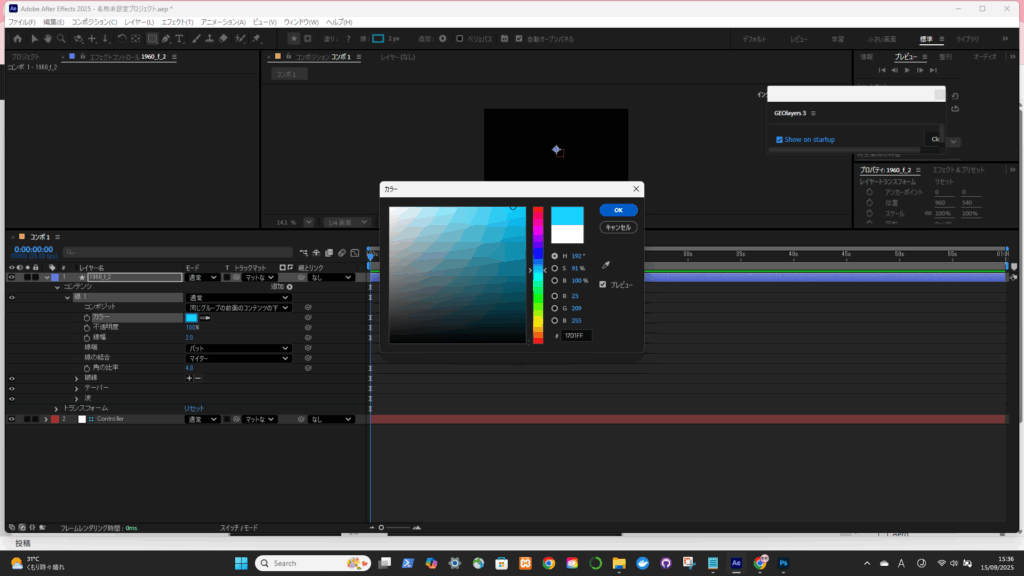This screenshot has height=576, width=1024.
Task: Click OK in the color dialog
Action: click(618, 210)
